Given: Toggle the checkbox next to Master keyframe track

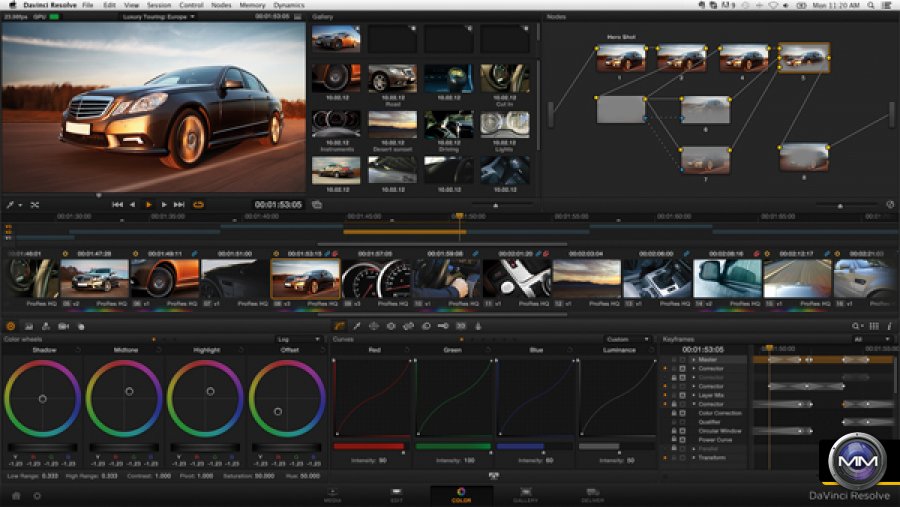Looking at the screenshot, I should point(682,359).
